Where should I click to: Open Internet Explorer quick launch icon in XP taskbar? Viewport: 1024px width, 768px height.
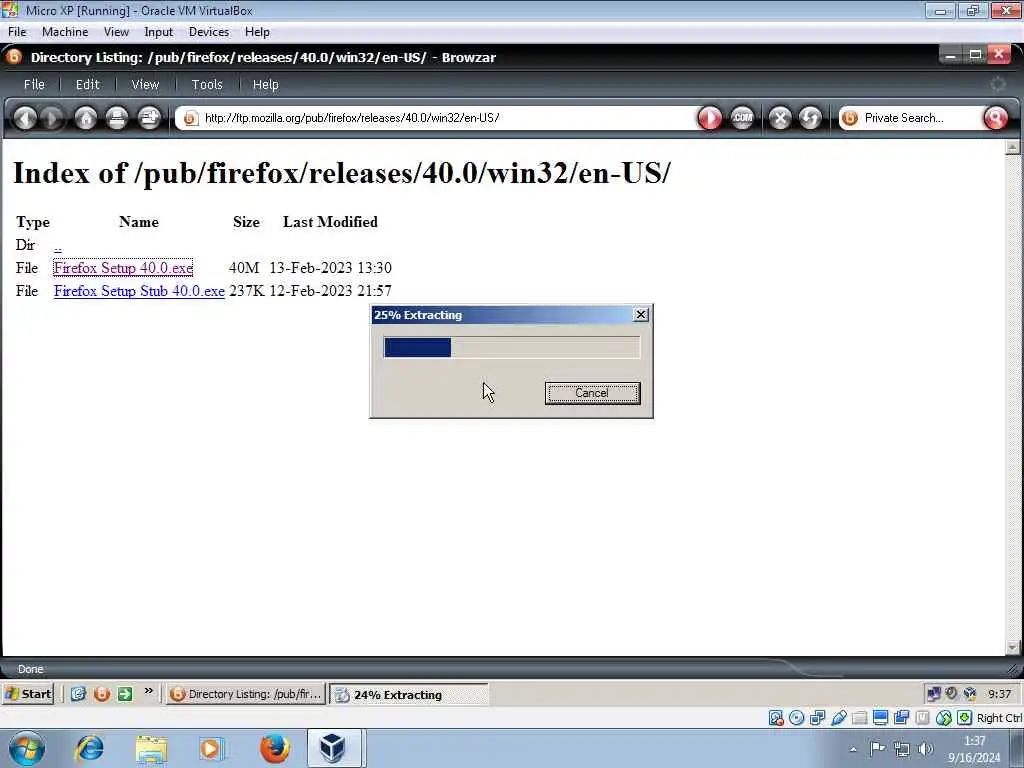click(x=78, y=694)
